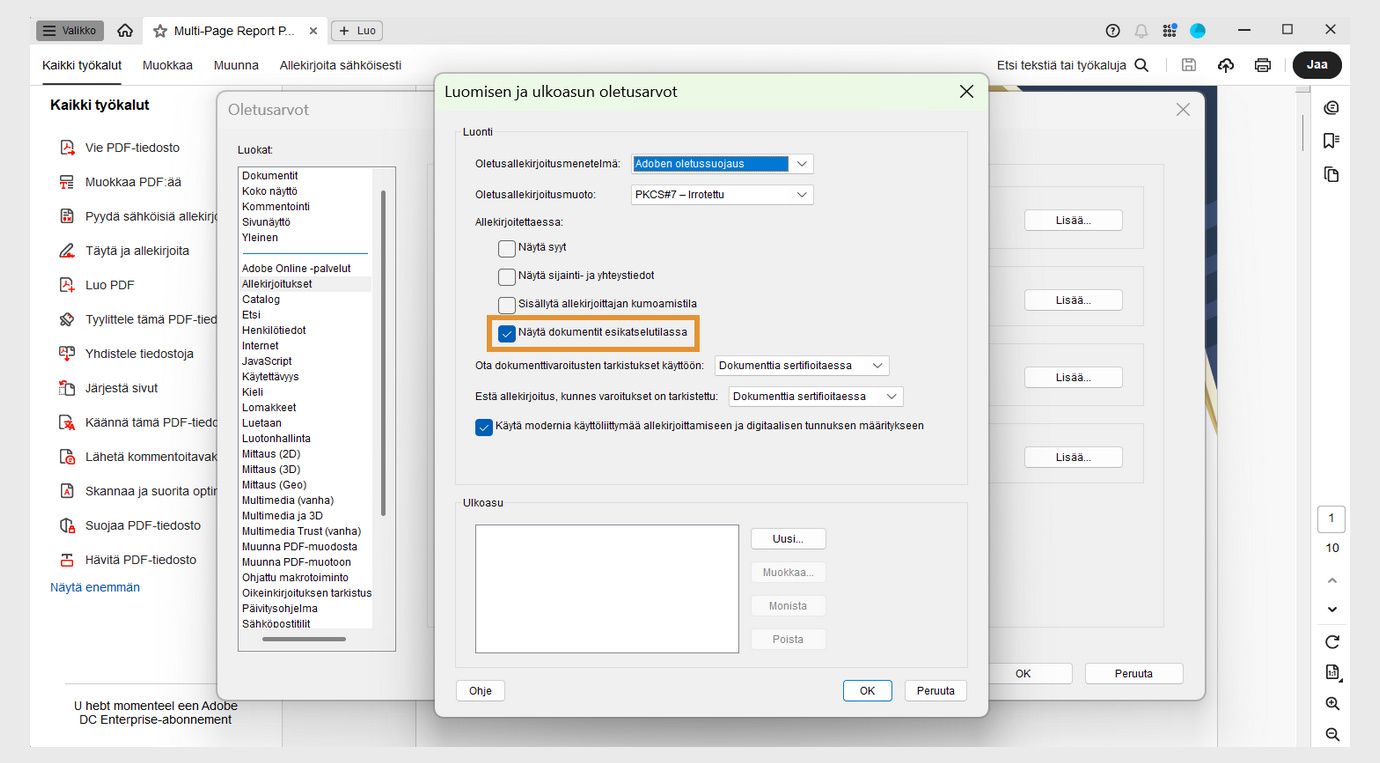Viewport: 1380px width, 763px height.
Task: Click Näytä enemmän link
Action: click(x=95, y=588)
